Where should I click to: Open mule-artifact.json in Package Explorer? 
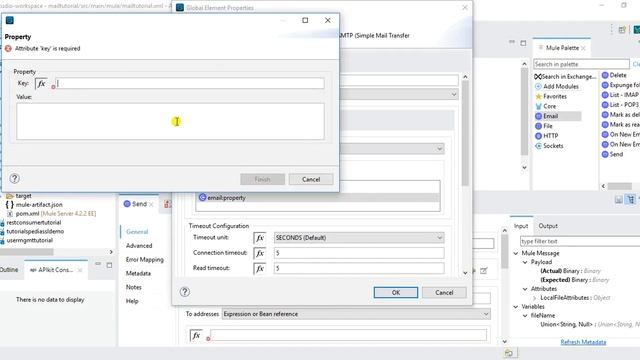coord(35,204)
